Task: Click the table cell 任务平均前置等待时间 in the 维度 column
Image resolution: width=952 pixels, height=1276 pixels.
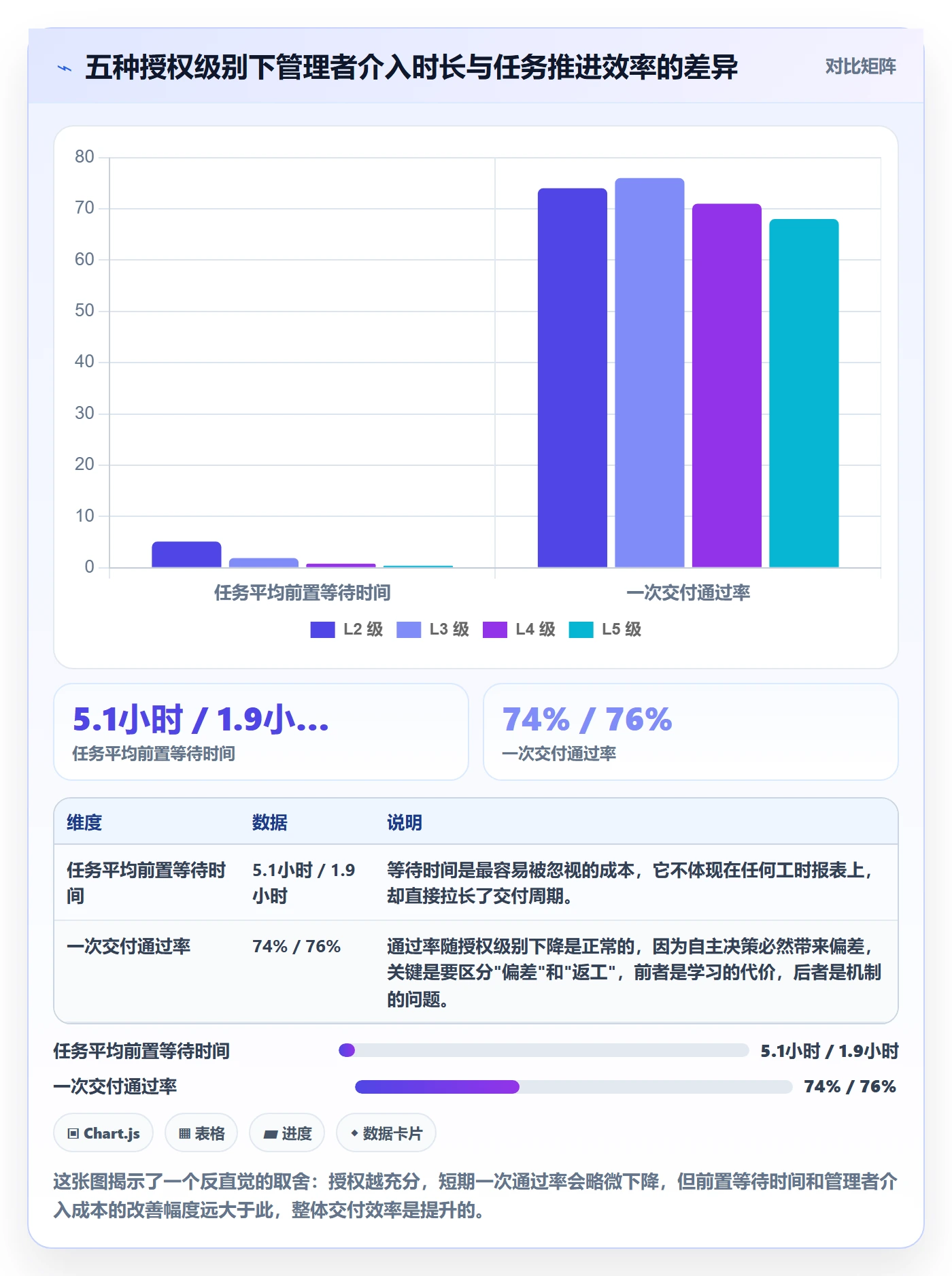Action: (146, 883)
